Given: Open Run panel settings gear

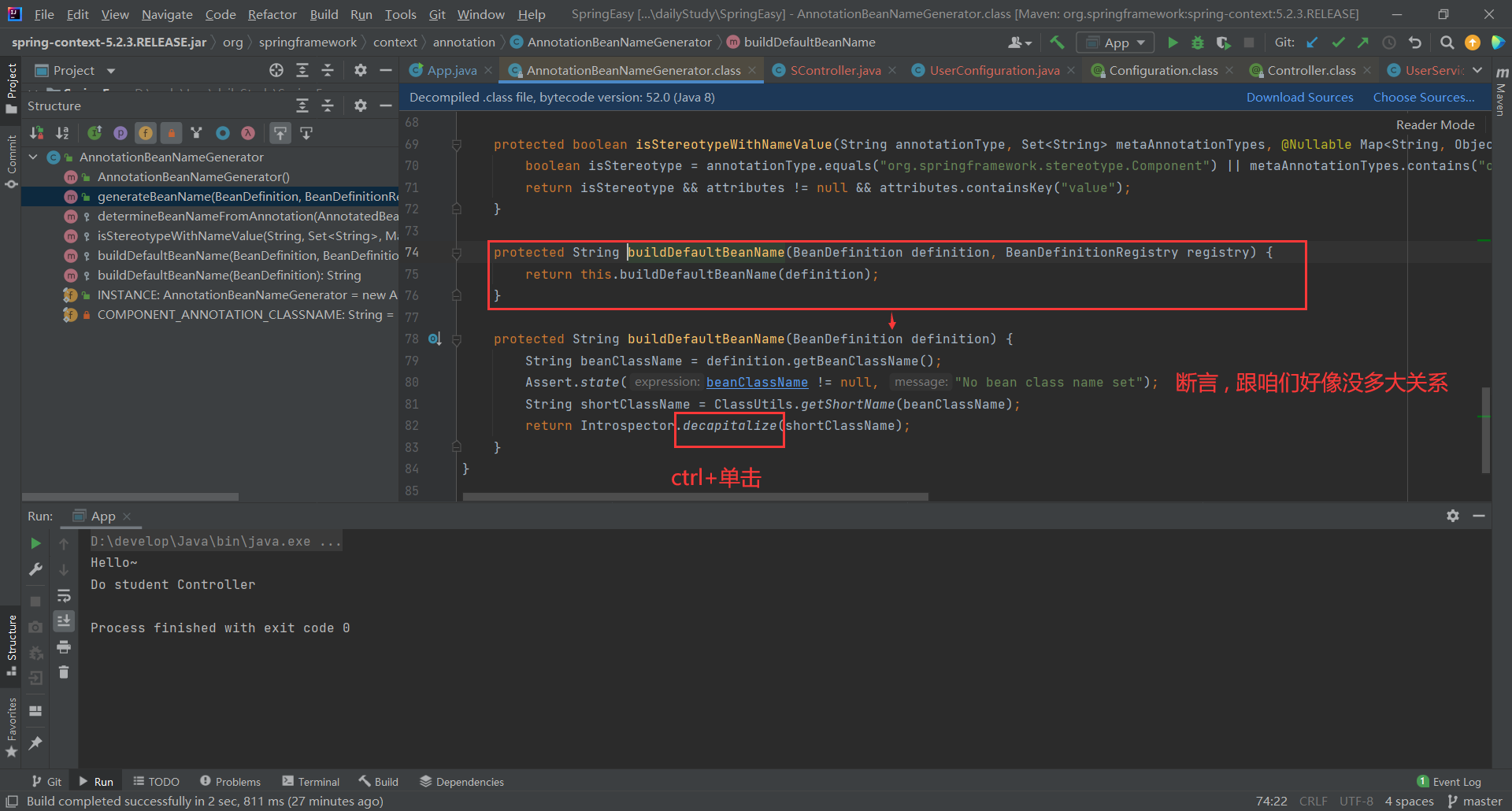Looking at the screenshot, I should 1453,516.
